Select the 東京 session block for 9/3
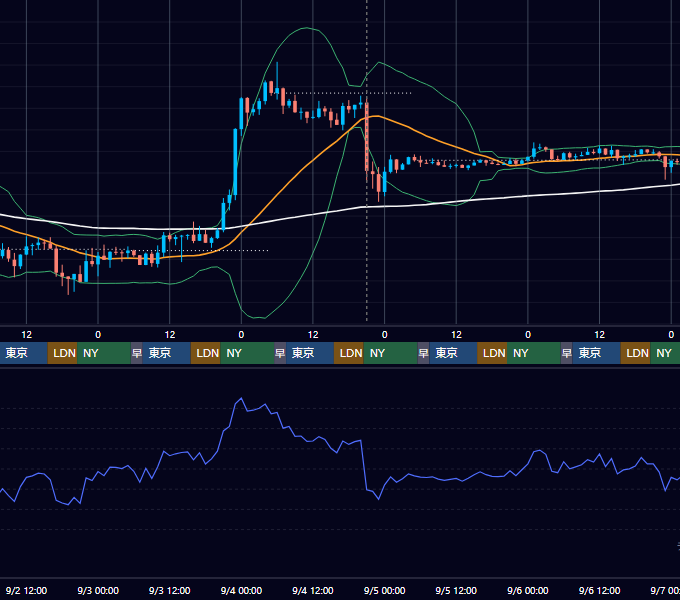680x600 pixels. pyautogui.click(x=167, y=353)
